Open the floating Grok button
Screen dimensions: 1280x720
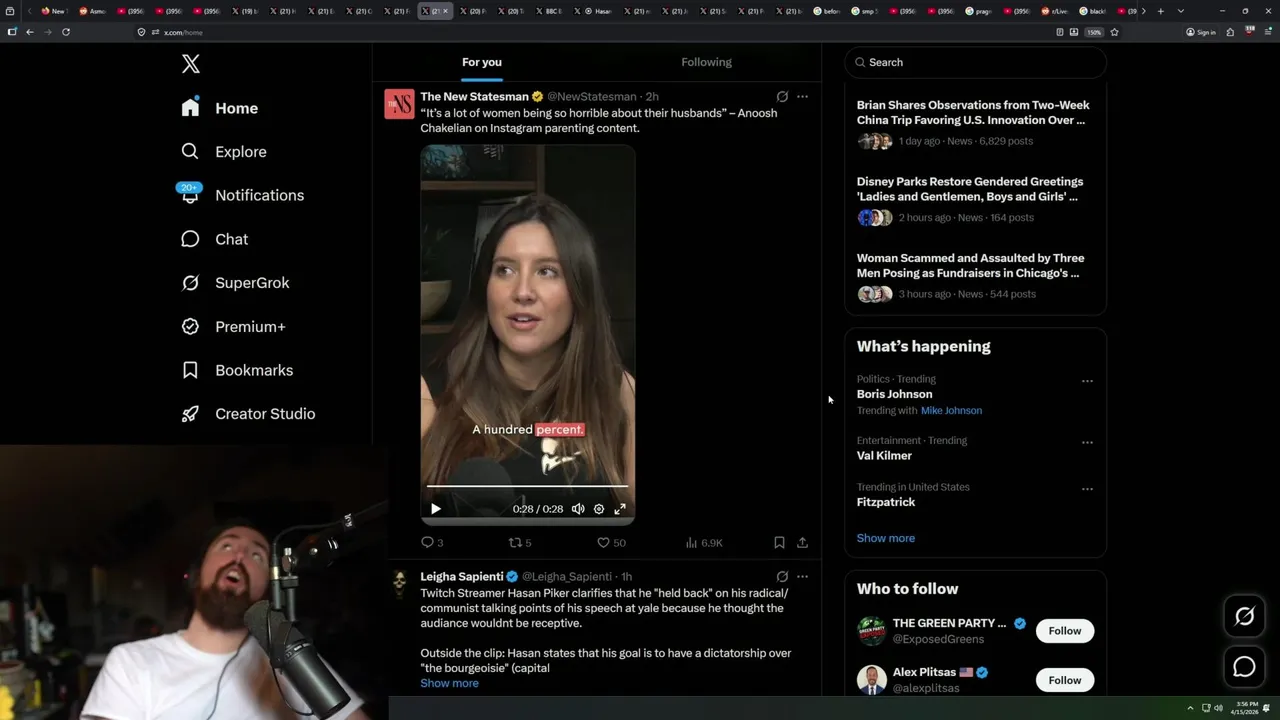tap(1244, 617)
